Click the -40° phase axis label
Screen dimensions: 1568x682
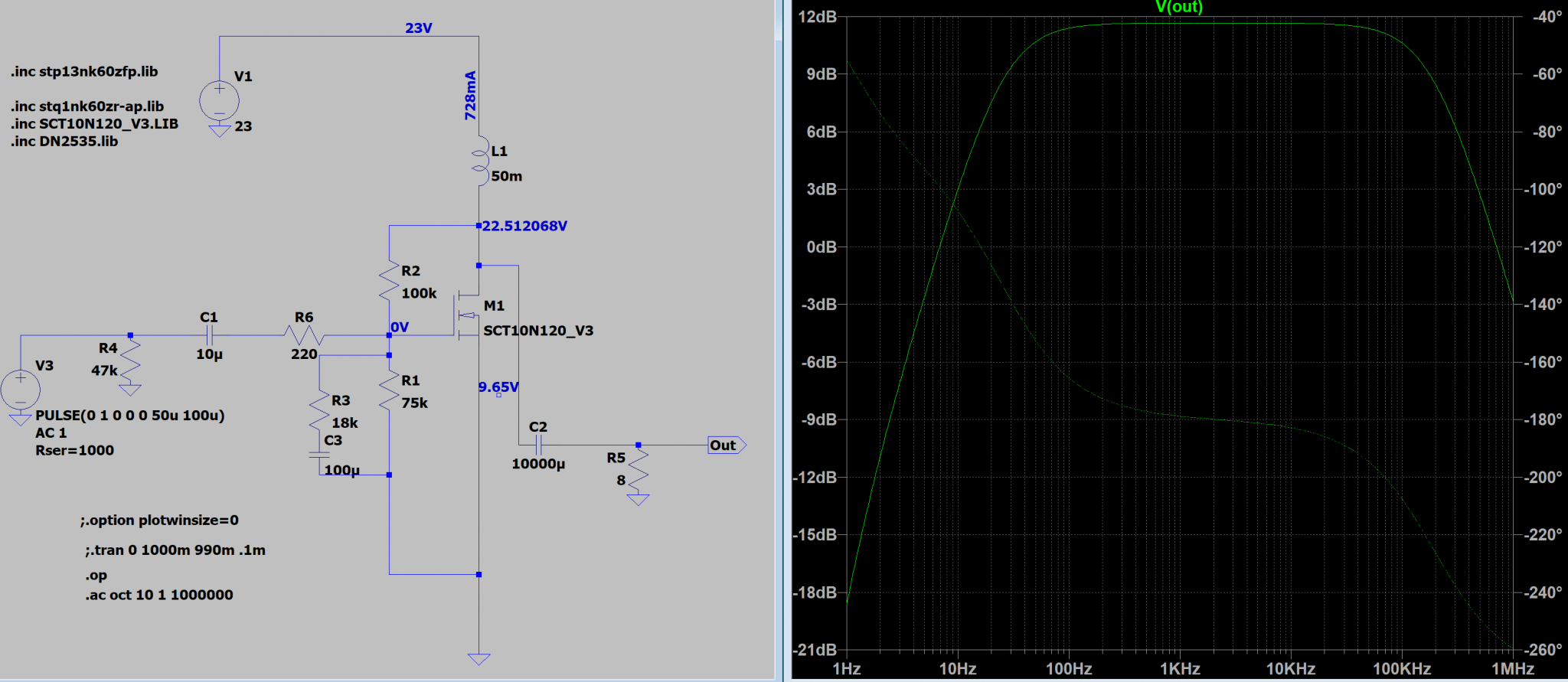pos(1547,16)
